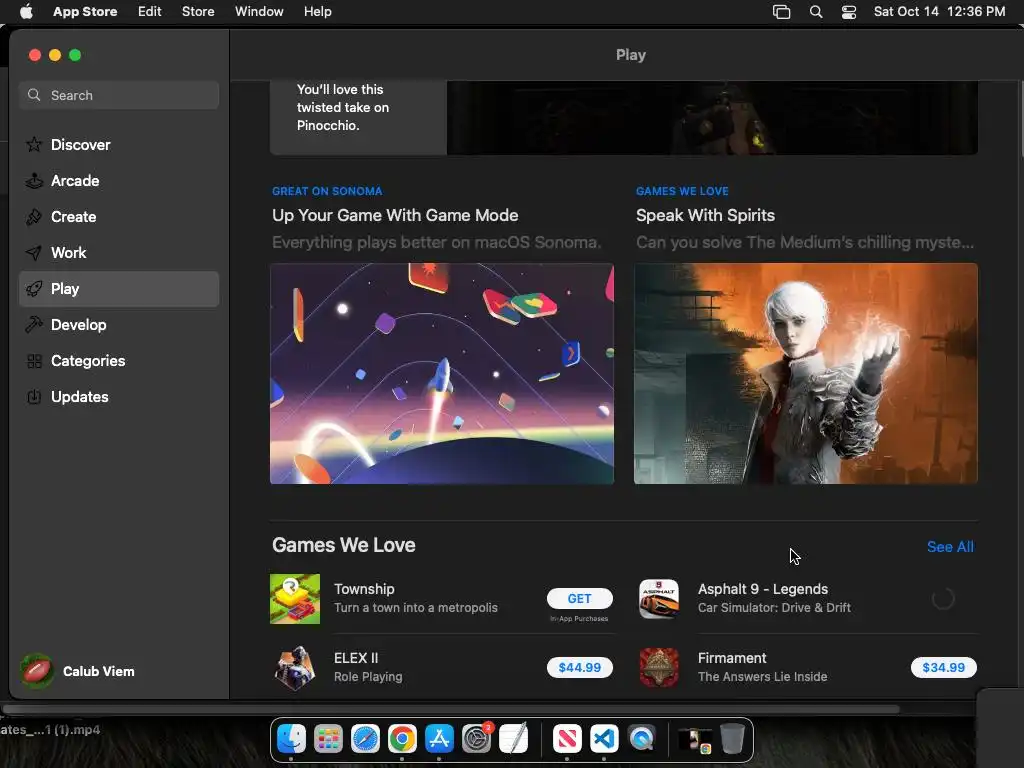Click the GAMES WE LOVE blue label
Image resolution: width=1024 pixels, height=768 pixels.
pyautogui.click(x=682, y=191)
